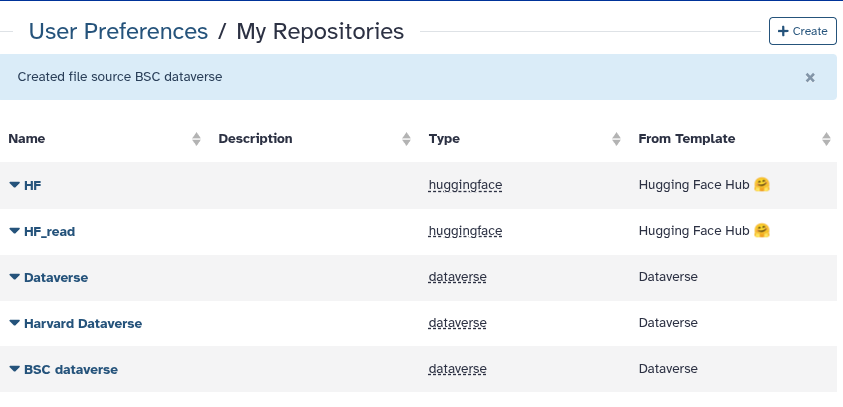Sort by Description column arrows
843x407 pixels.
406,139
